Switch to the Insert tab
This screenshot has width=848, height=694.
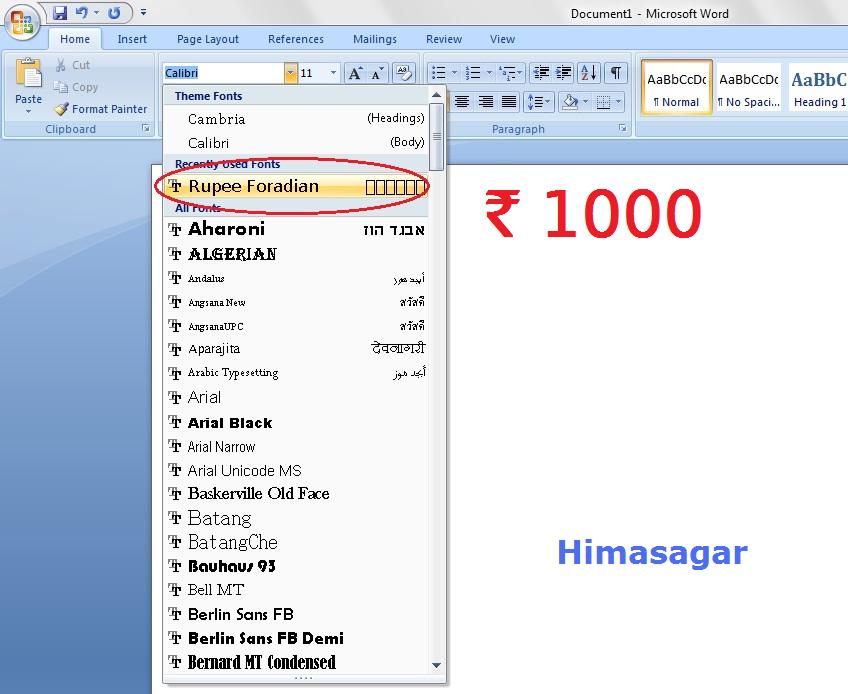(132, 39)
